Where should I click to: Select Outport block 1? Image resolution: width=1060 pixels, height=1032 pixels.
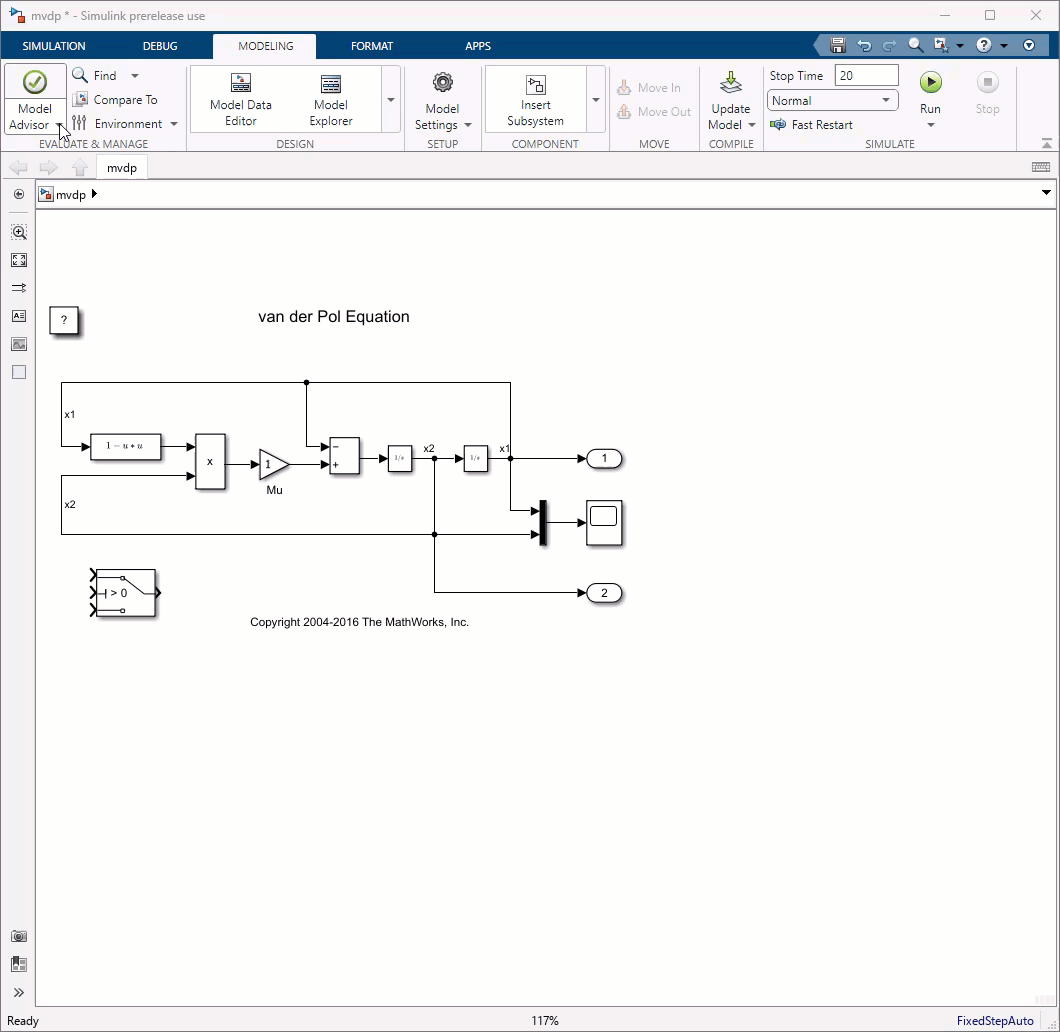click(604, 458)
